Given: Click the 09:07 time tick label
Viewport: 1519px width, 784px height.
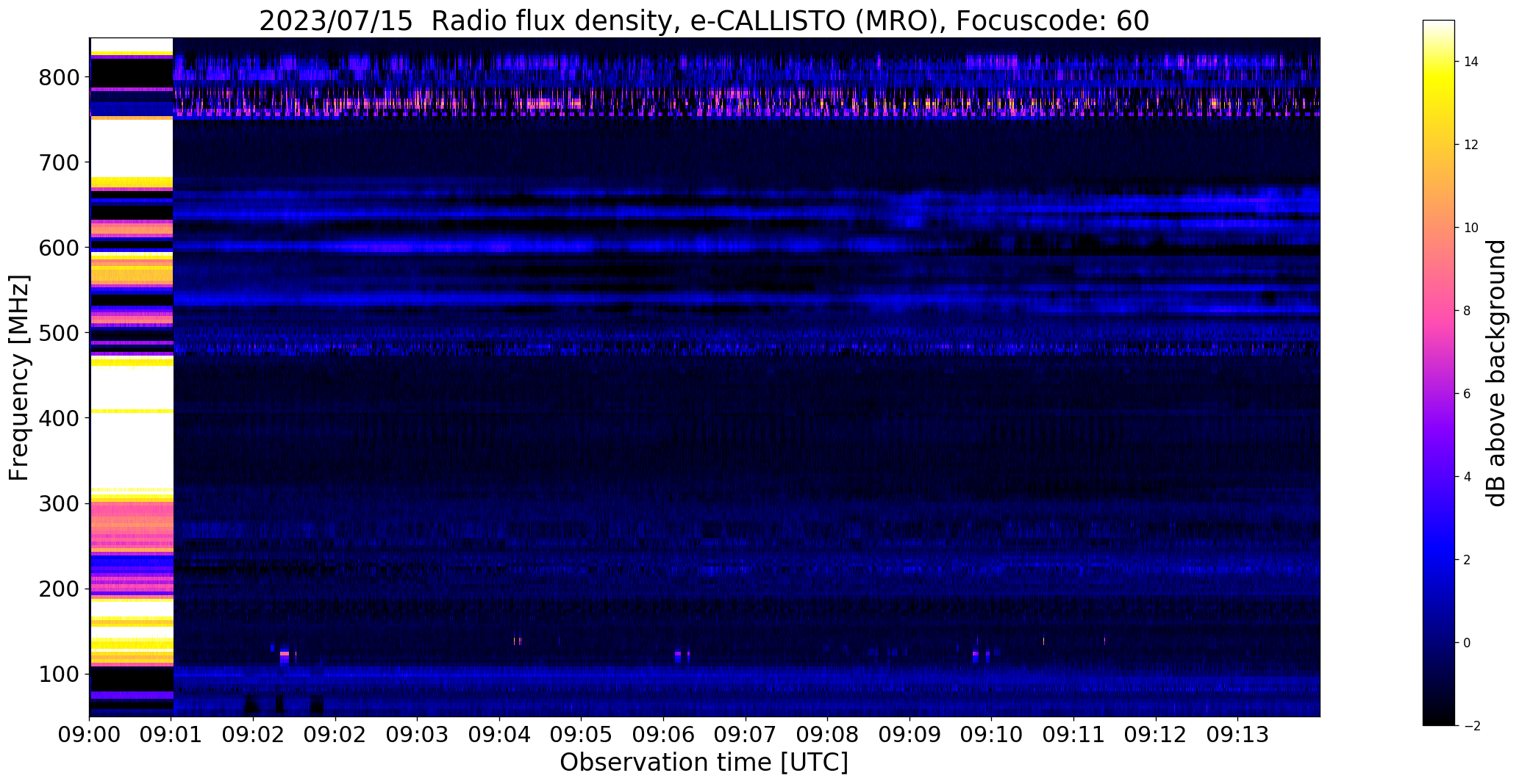Looking at the screenshot, I should click(x=746, y=735).
